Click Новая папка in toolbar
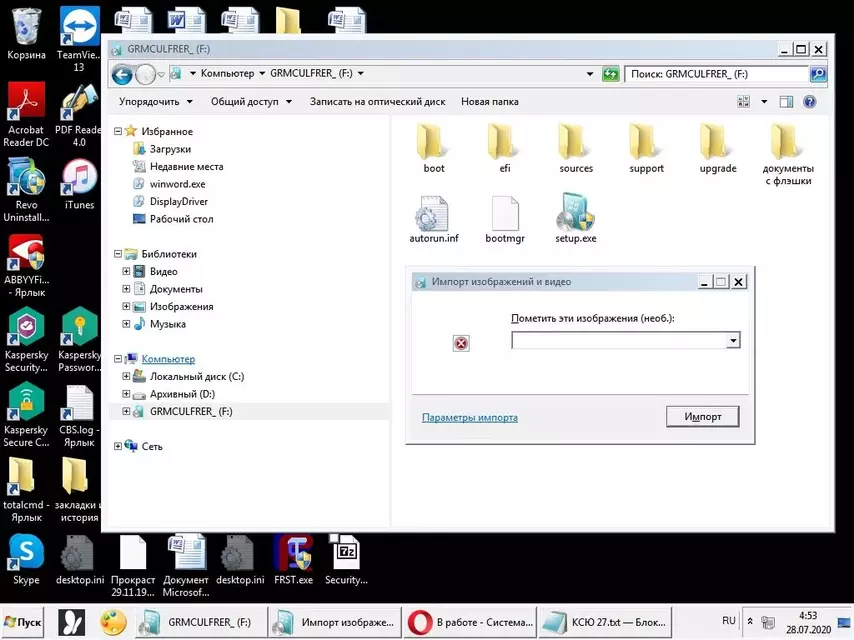Viewport: 854px width, 640px height. [490, 102]
